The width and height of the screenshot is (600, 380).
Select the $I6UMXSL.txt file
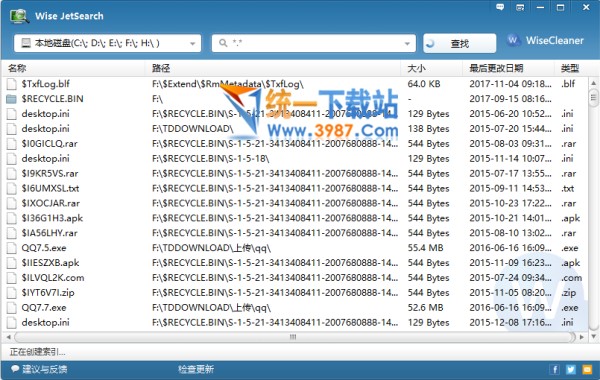(x=50, y=188)
